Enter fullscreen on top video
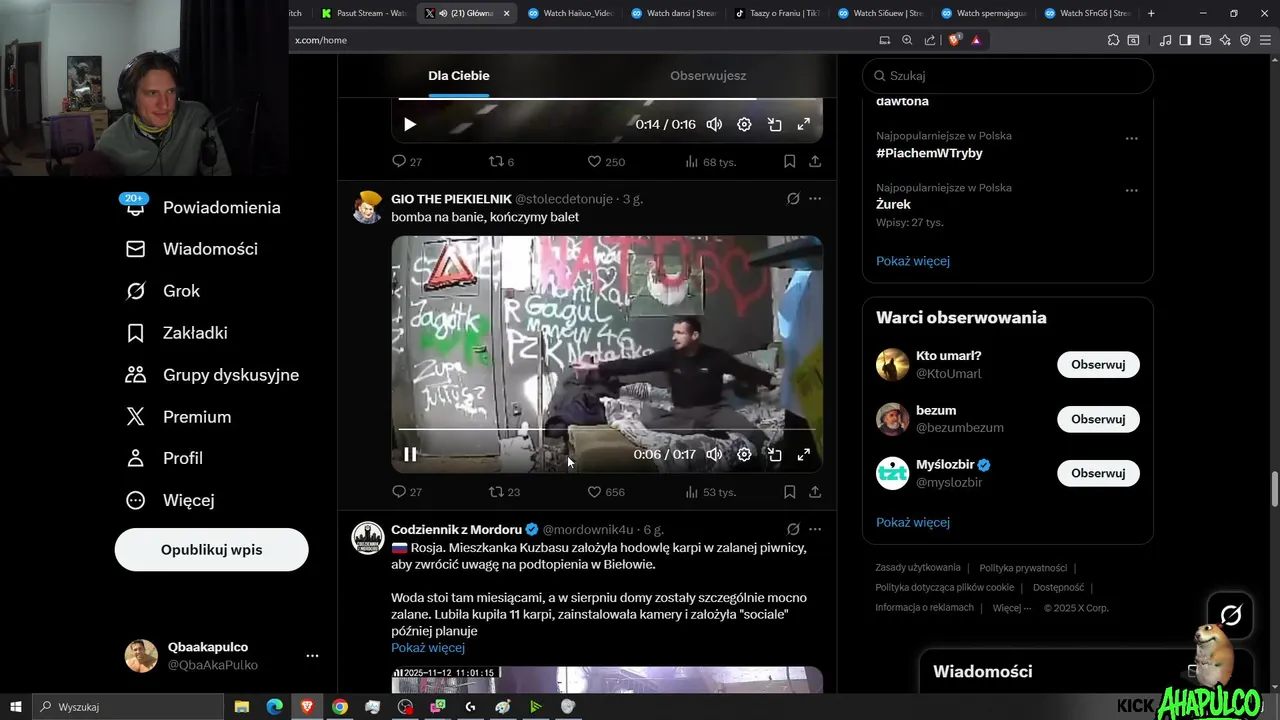1280x720 pixels. (x=803, y=125)
